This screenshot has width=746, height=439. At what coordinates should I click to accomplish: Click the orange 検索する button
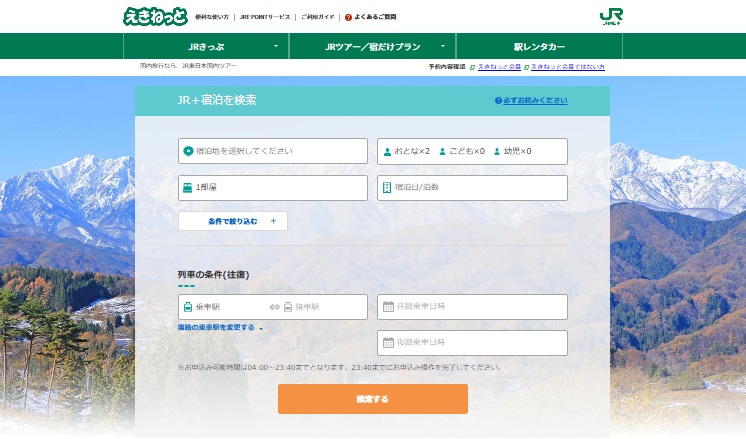(373, 399)
